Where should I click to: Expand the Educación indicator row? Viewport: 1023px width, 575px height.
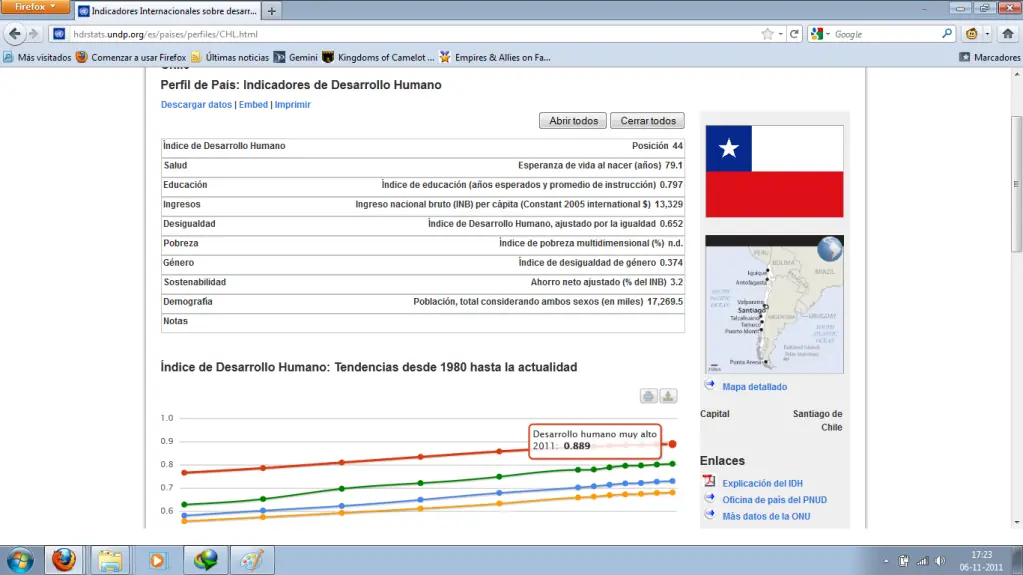click(423, 185)
